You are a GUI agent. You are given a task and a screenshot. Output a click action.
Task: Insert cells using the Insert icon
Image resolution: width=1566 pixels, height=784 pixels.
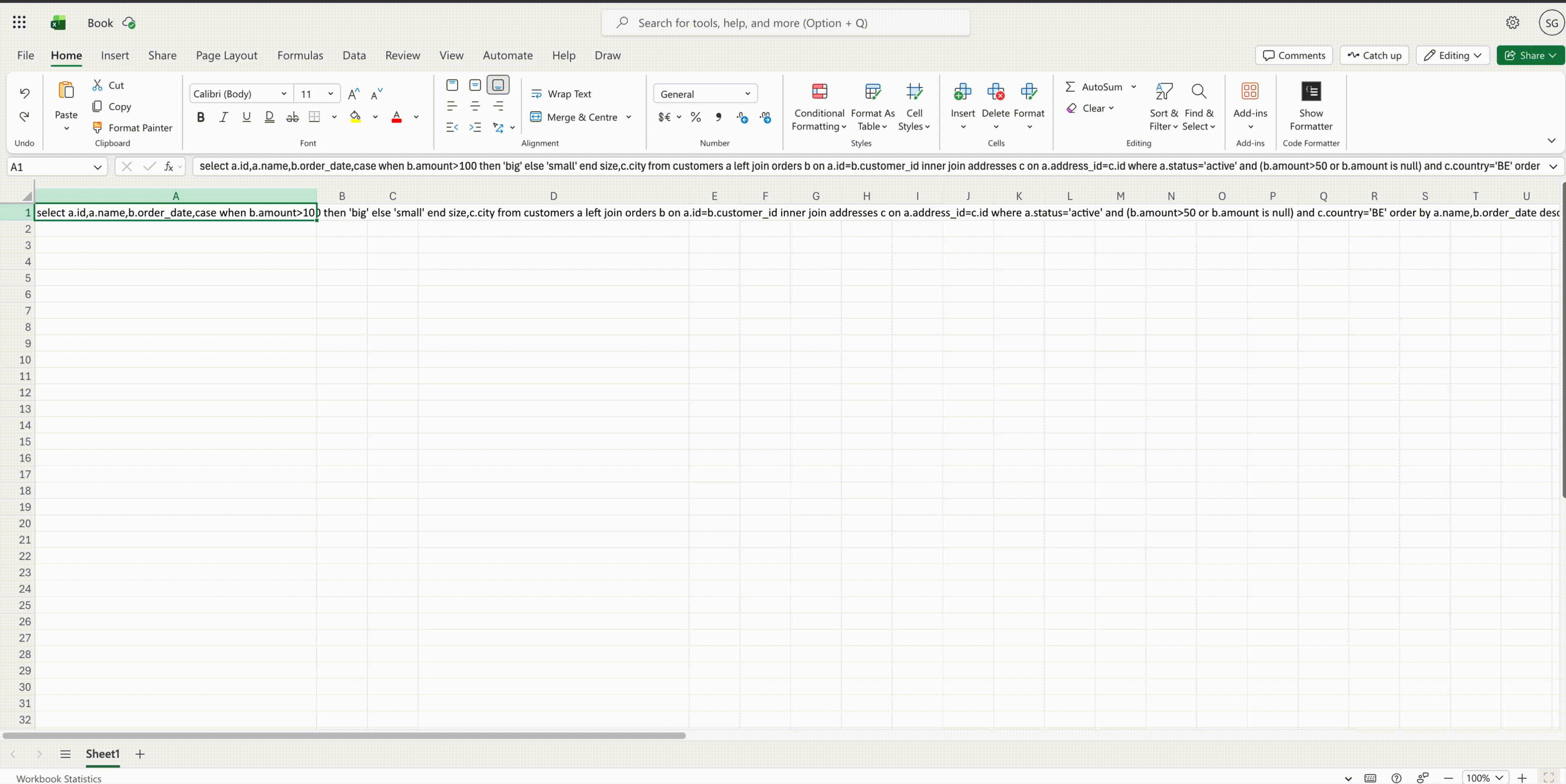[962, 91]
